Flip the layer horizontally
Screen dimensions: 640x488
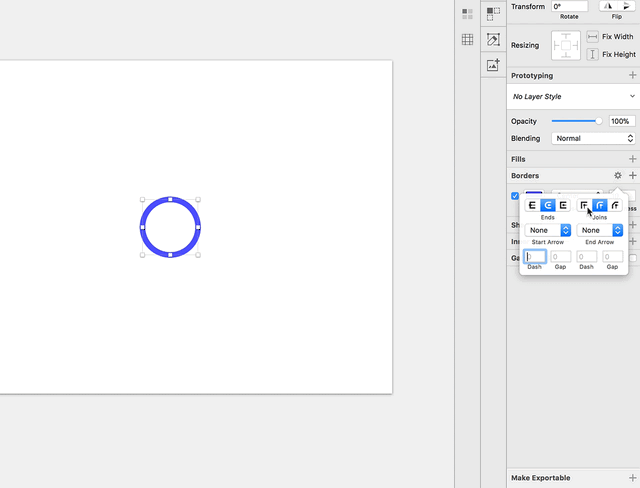[x=608, y=6]
